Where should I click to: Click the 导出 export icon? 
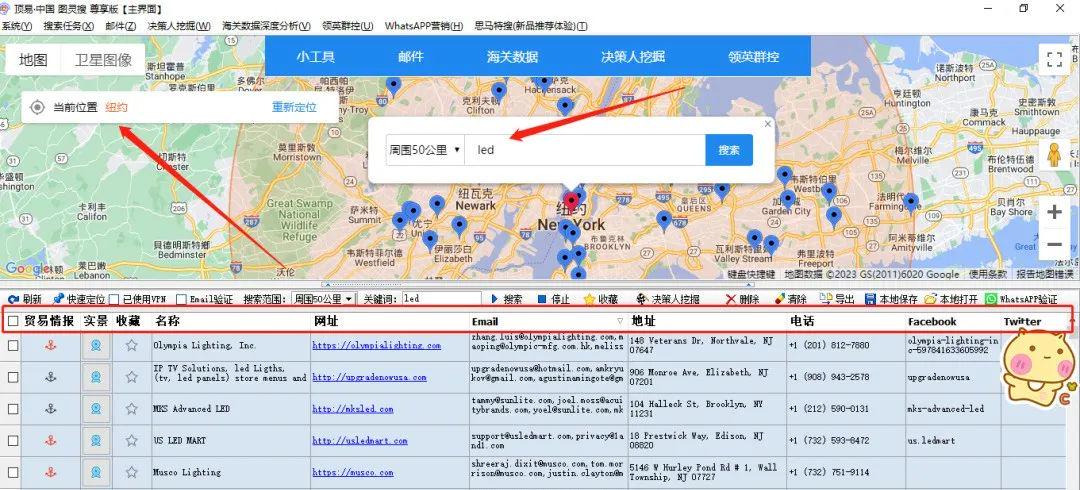coord(827,299)
